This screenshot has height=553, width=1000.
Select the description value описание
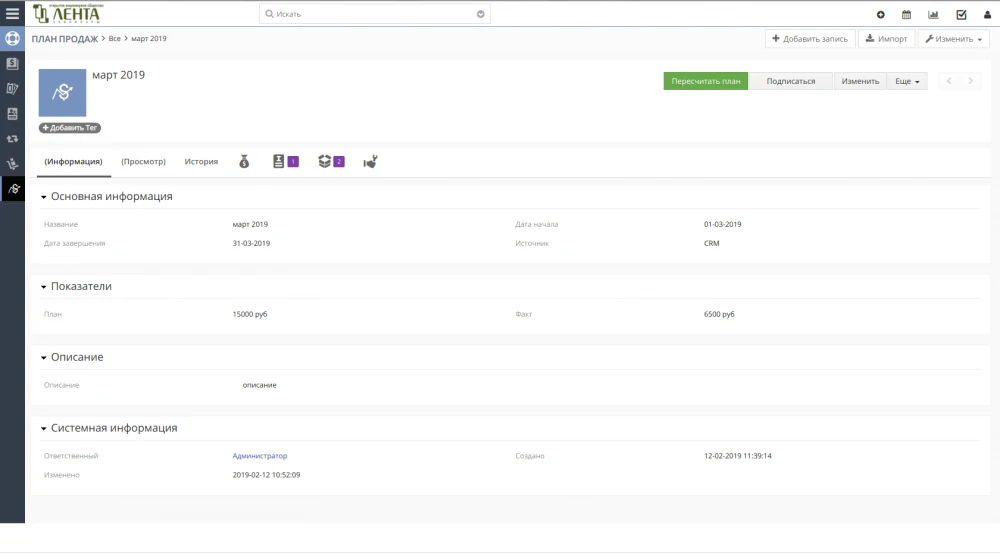coord(260,385)
